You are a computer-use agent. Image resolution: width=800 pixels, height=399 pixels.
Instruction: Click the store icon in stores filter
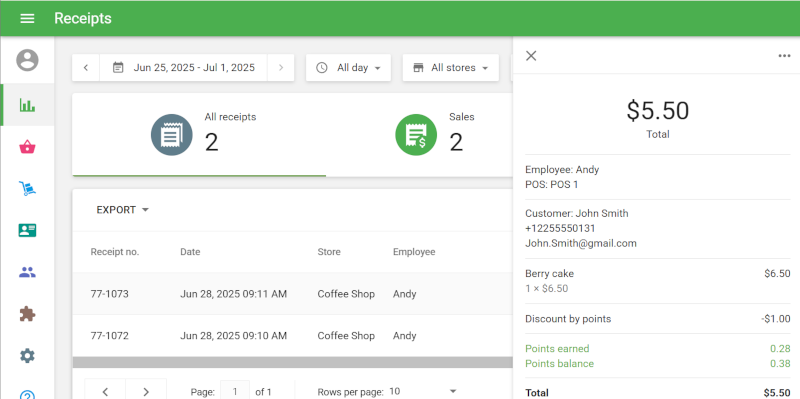pyautogui.click(x=418, y=67)
